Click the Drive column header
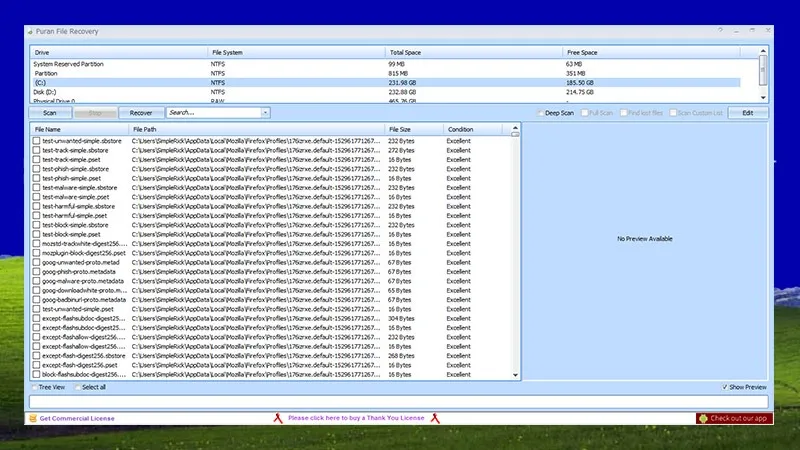Image resolution: width=800 pixels, height=450 pixels. click(119, 53)
